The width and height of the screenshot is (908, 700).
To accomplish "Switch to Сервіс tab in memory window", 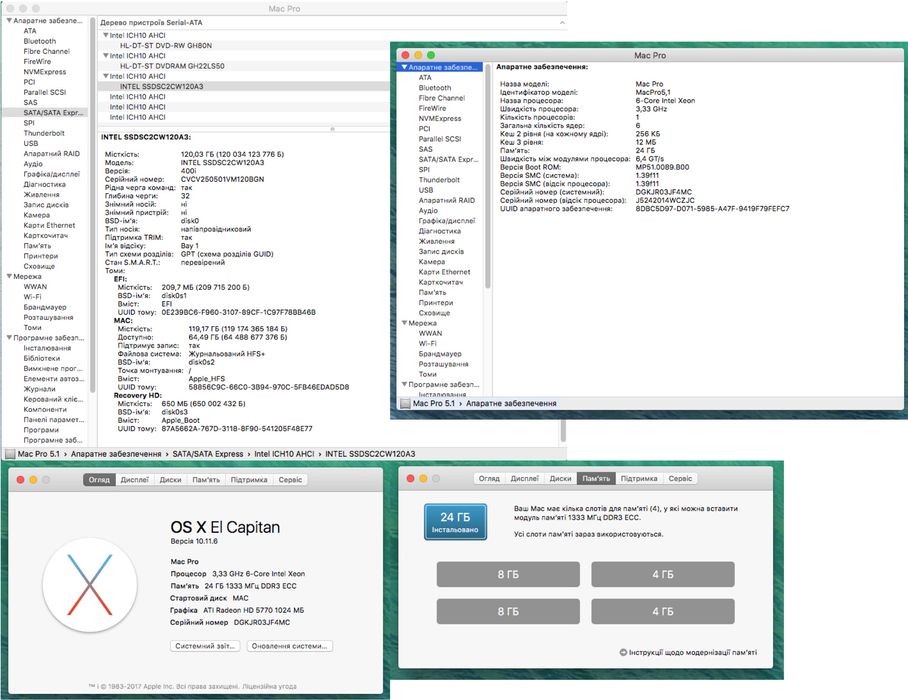I will 680,479.
